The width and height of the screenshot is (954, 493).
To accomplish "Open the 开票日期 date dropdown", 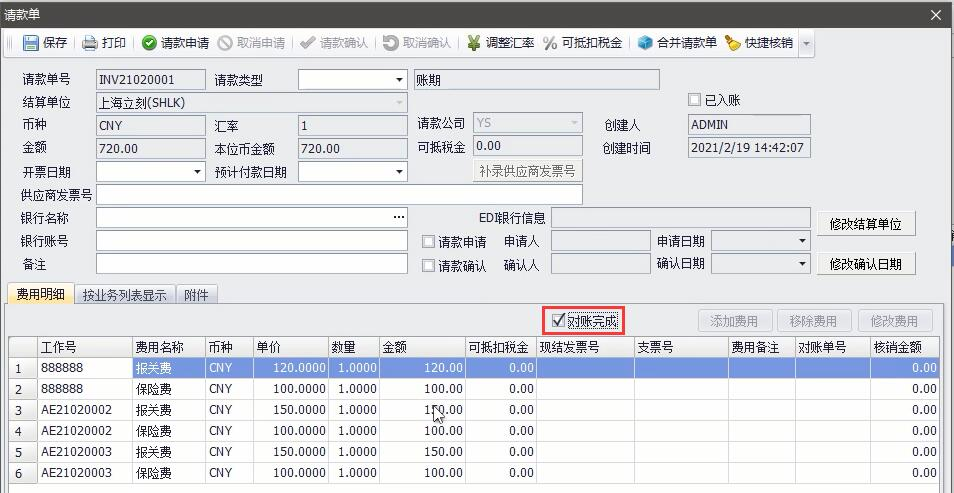I will [197, 172].
